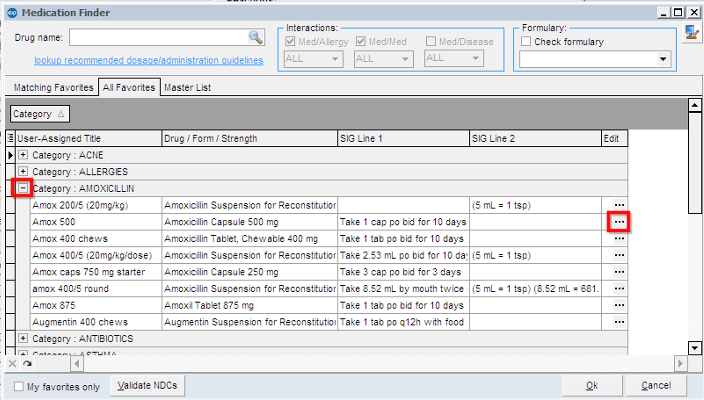Click the drug name search magnifier icon
Viewport: 704px width, 400px height.
pyautogui.click(x=255, y=37)
